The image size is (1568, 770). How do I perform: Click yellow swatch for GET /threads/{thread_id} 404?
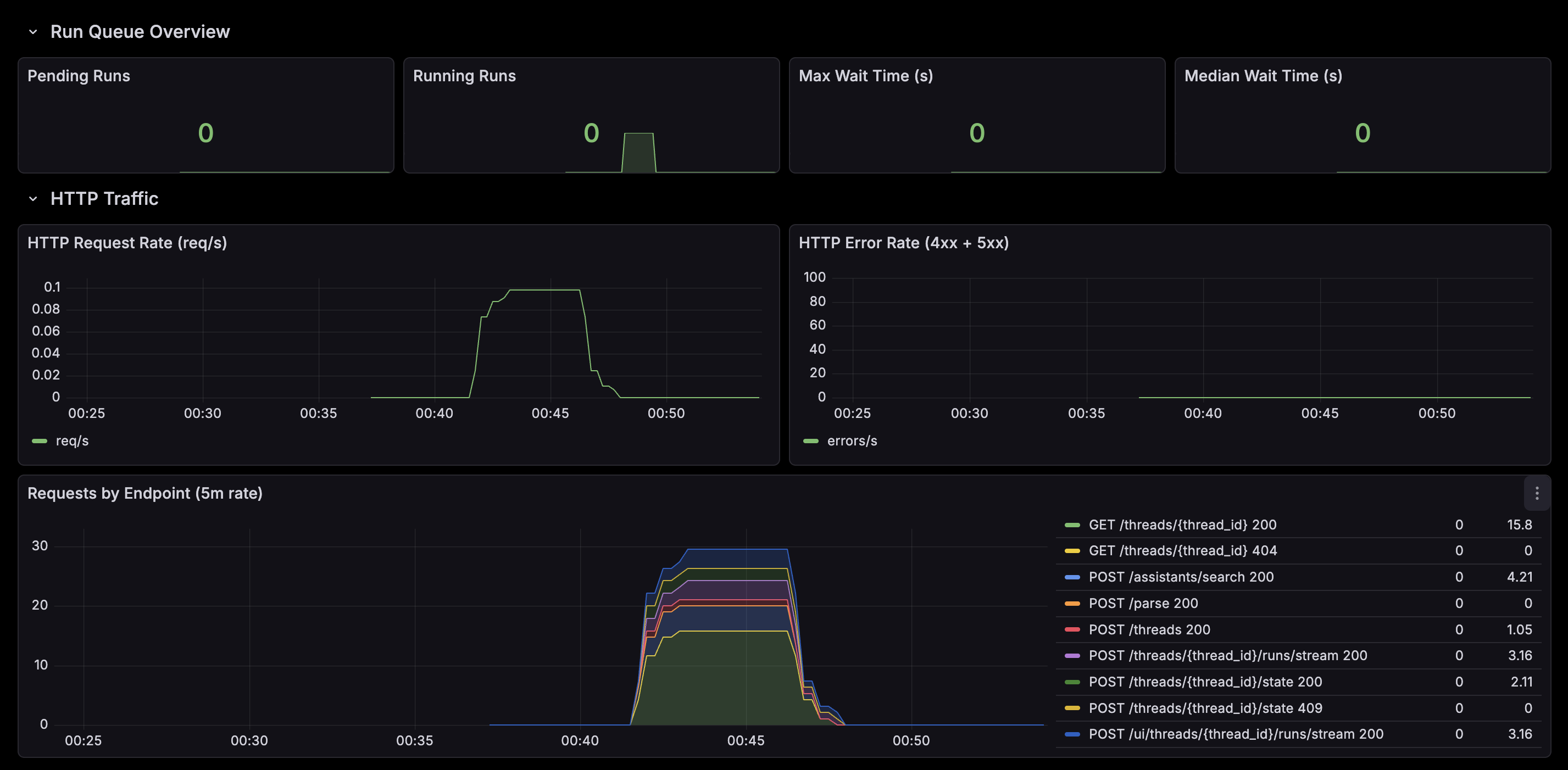(x=1072, y=551)
